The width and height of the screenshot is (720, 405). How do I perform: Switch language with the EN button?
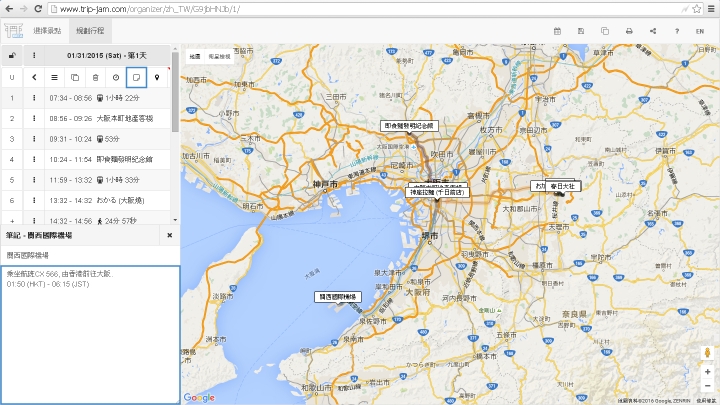pyautogui.click(x=700, y=31)
